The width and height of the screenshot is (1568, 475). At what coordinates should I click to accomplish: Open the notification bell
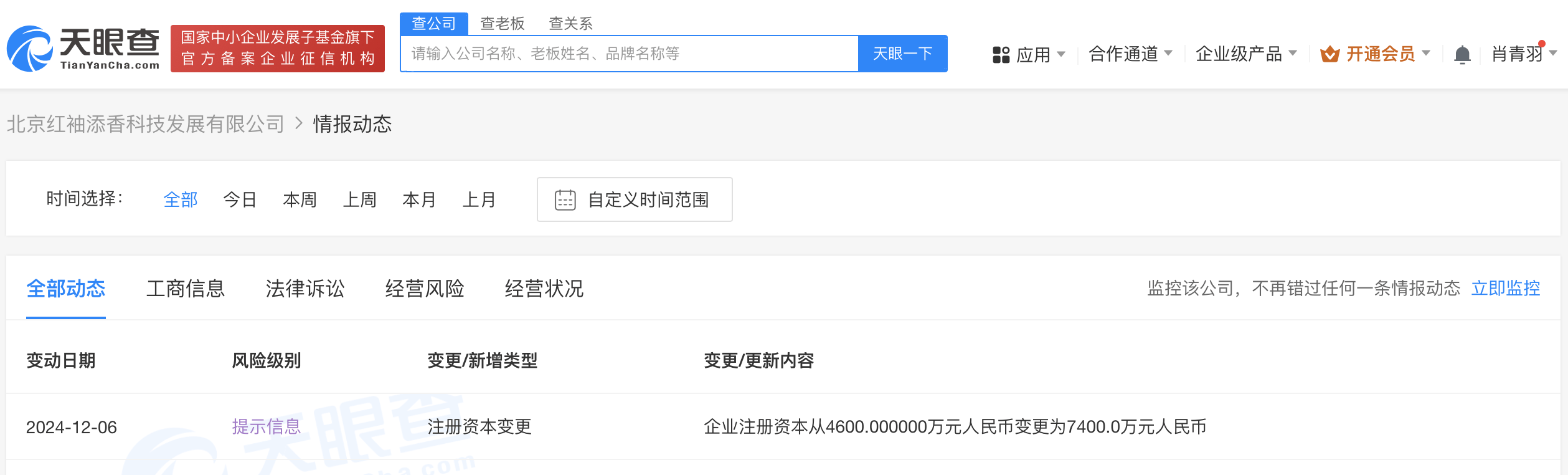[x=1462, y=55]
